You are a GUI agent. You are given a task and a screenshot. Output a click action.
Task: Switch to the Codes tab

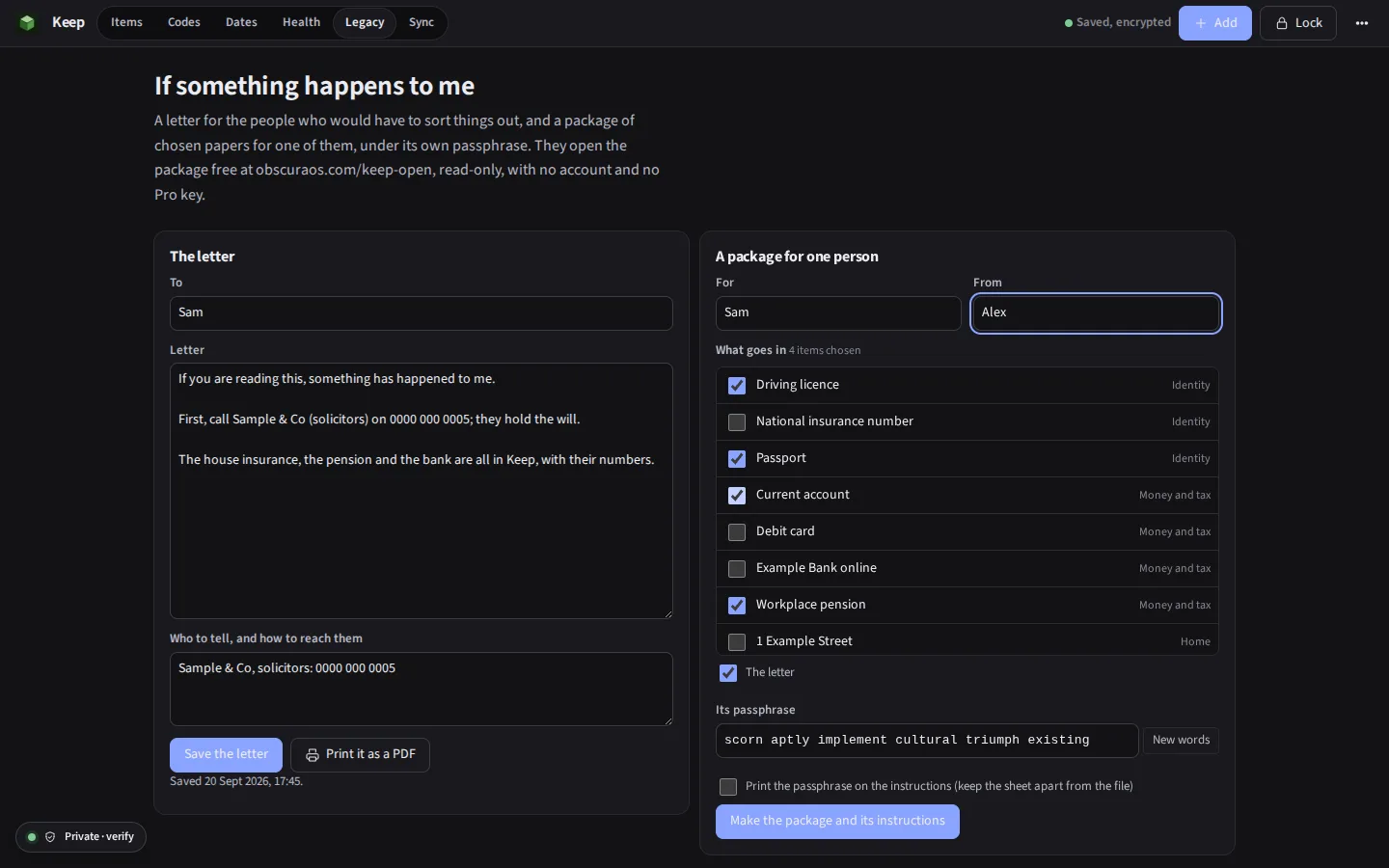(x=184, y=22)
